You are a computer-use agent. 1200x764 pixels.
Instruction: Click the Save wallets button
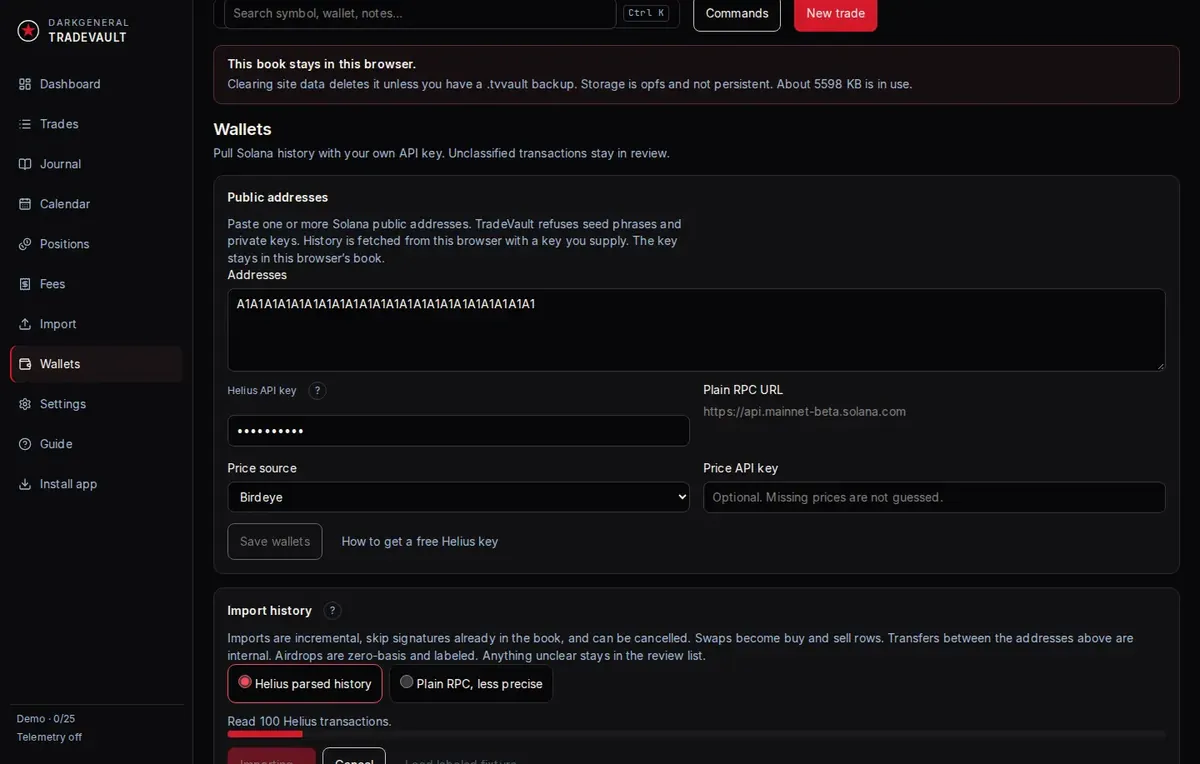(275, 542)
